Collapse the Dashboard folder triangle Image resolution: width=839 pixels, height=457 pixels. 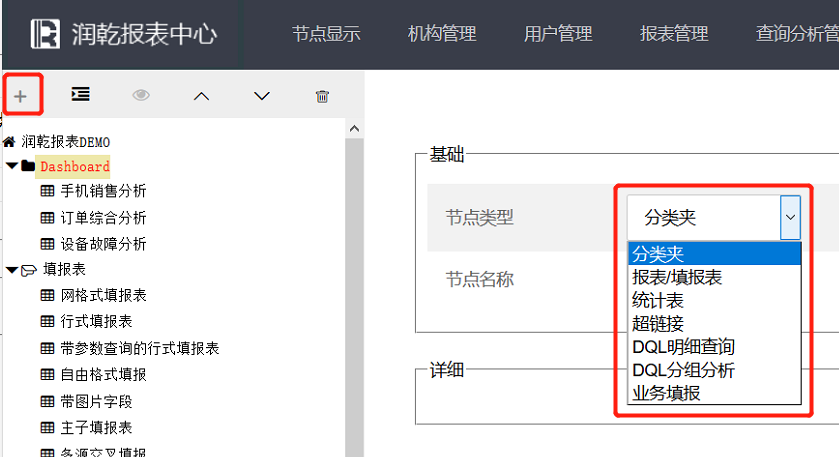(12, 166)
